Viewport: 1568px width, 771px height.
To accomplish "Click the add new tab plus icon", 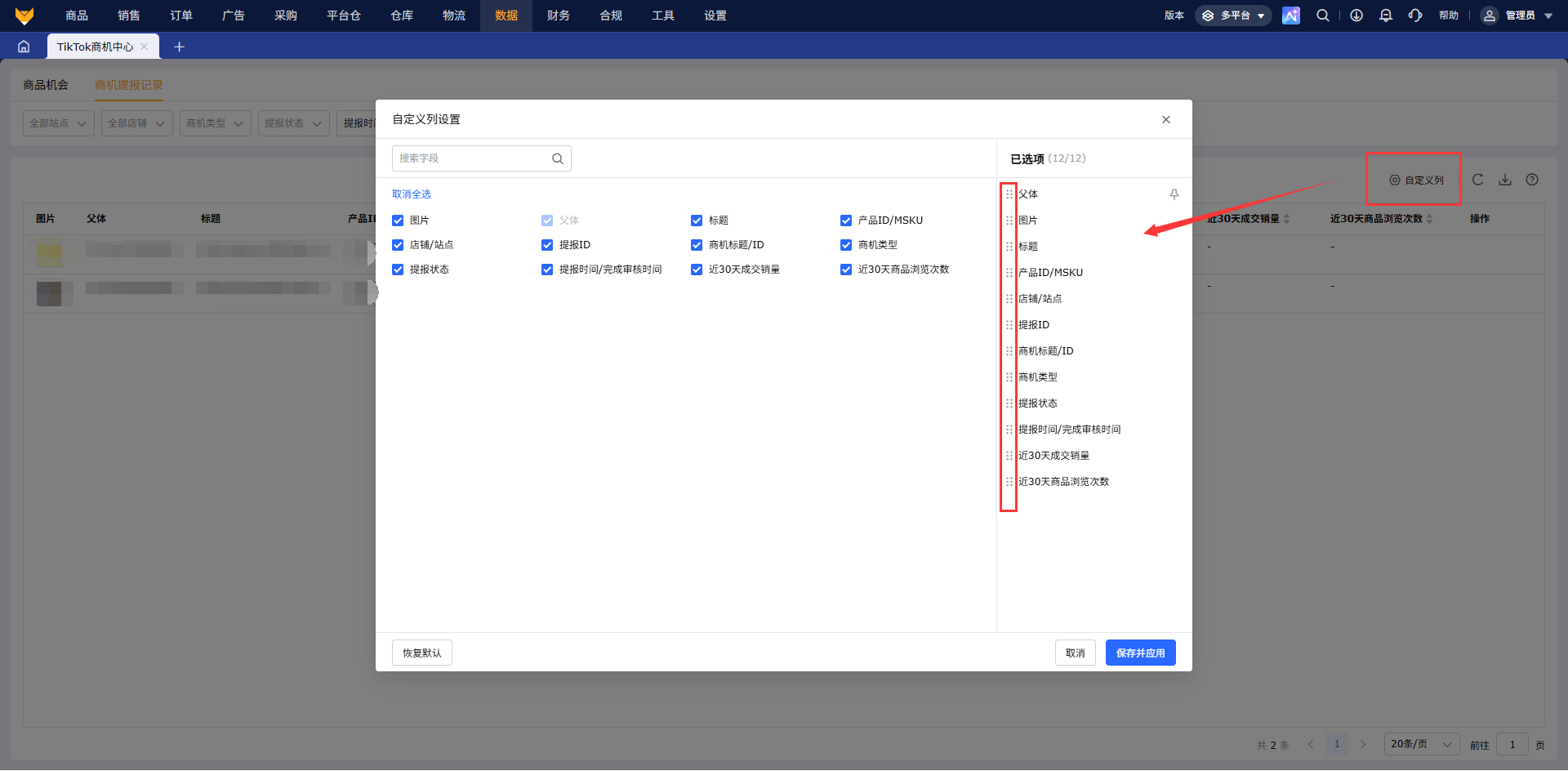I will (x=179, y=47).
